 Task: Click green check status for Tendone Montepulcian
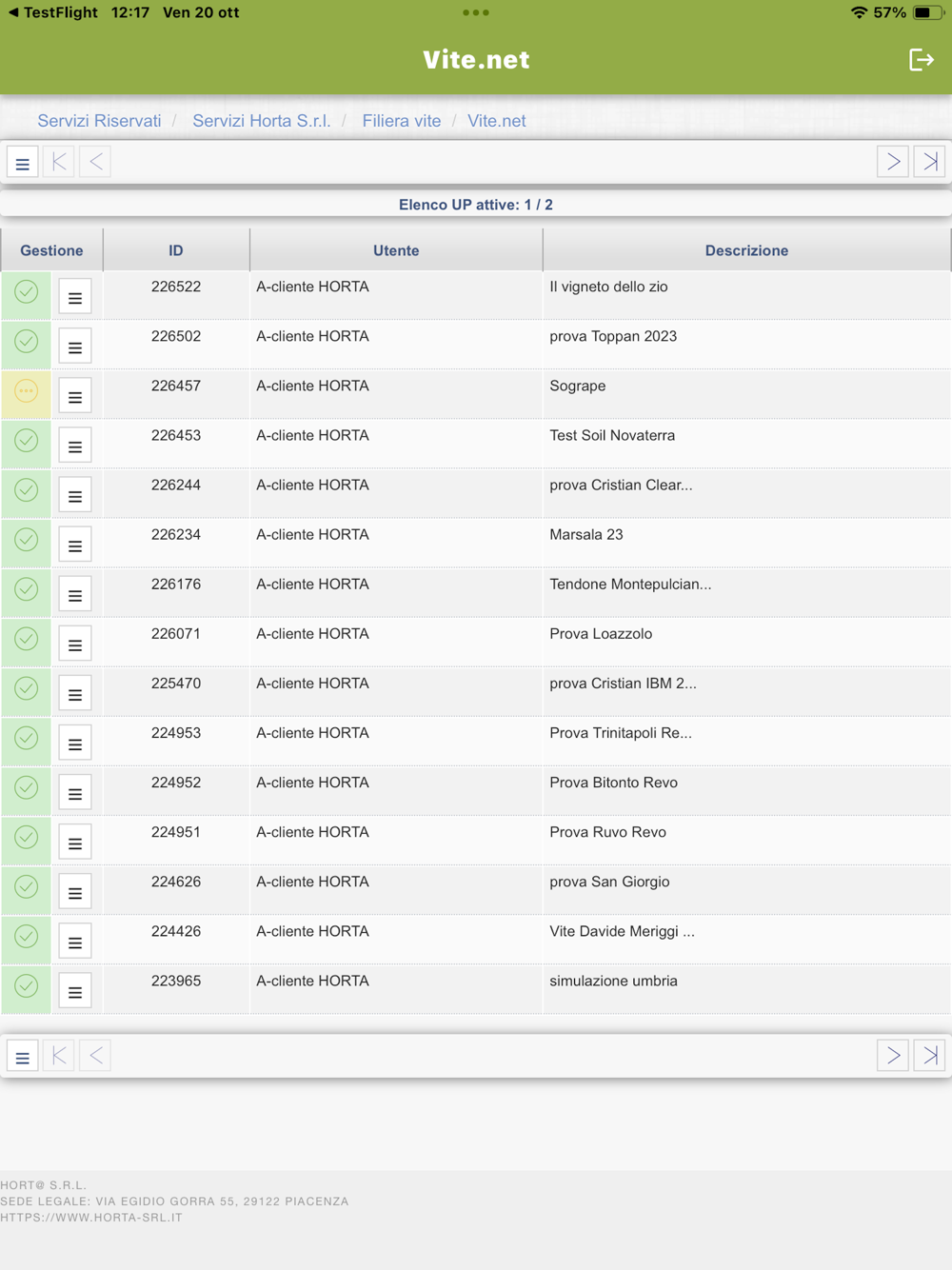[27, 589]
